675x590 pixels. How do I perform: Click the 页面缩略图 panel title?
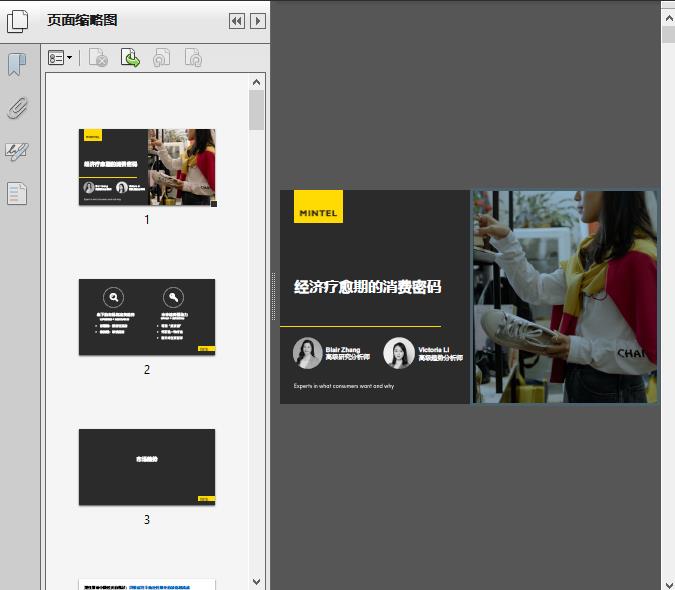[x=82, y=20]
